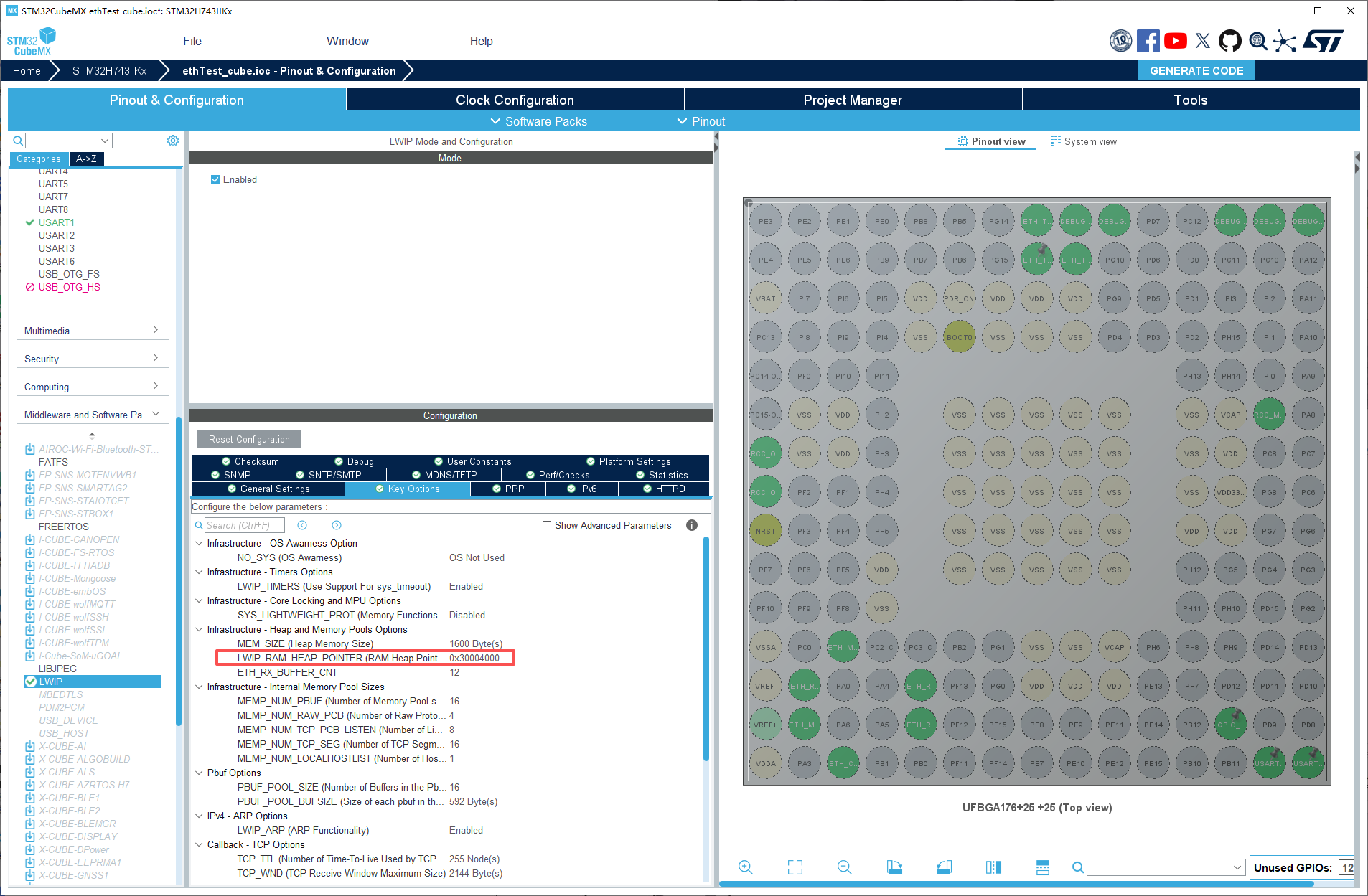This screenshot has width=1368, height=896.
Task: Go to next search result arrow
Action: [337, 525]
